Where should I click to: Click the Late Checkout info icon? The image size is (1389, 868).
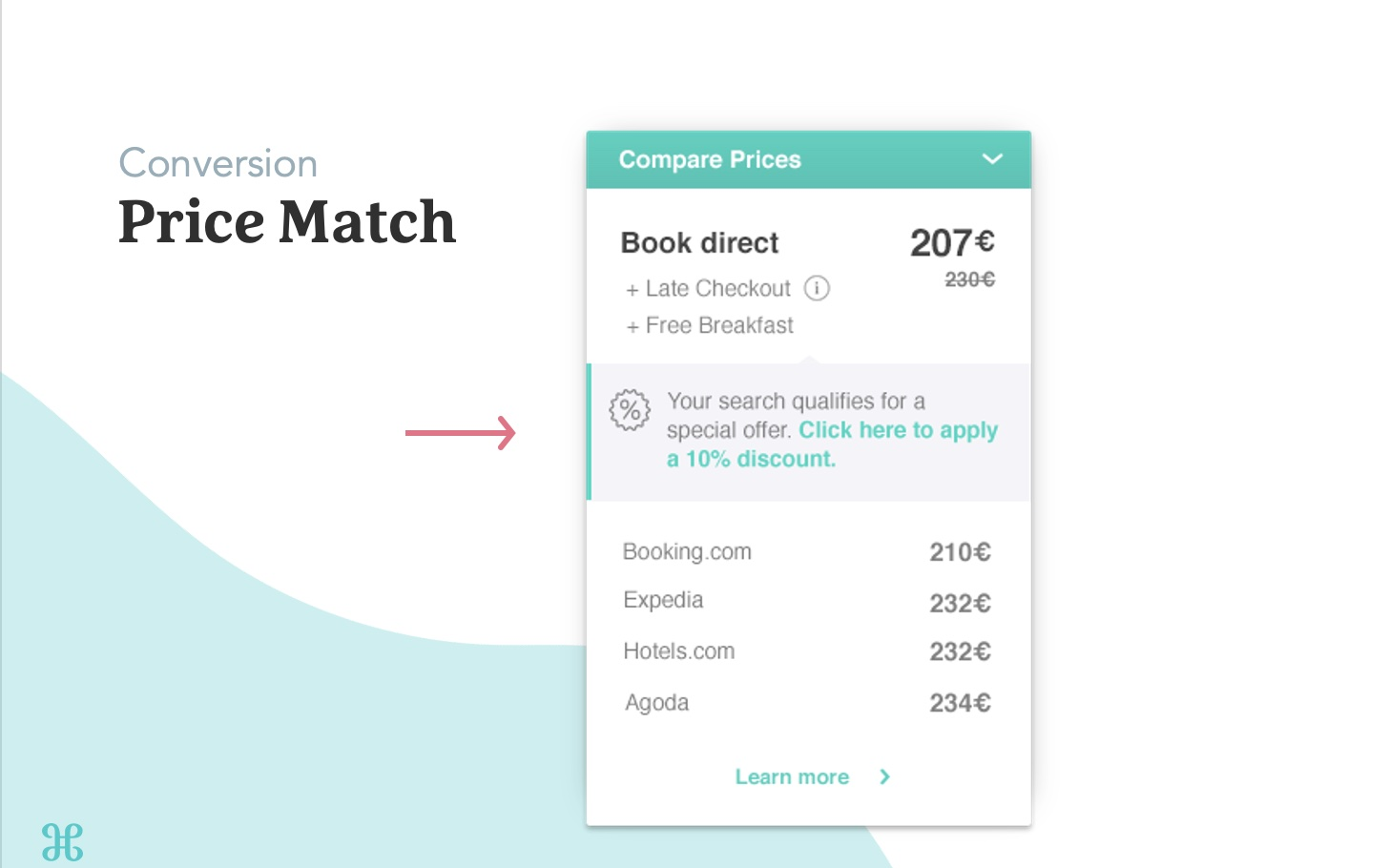click(x=817, y=288)
